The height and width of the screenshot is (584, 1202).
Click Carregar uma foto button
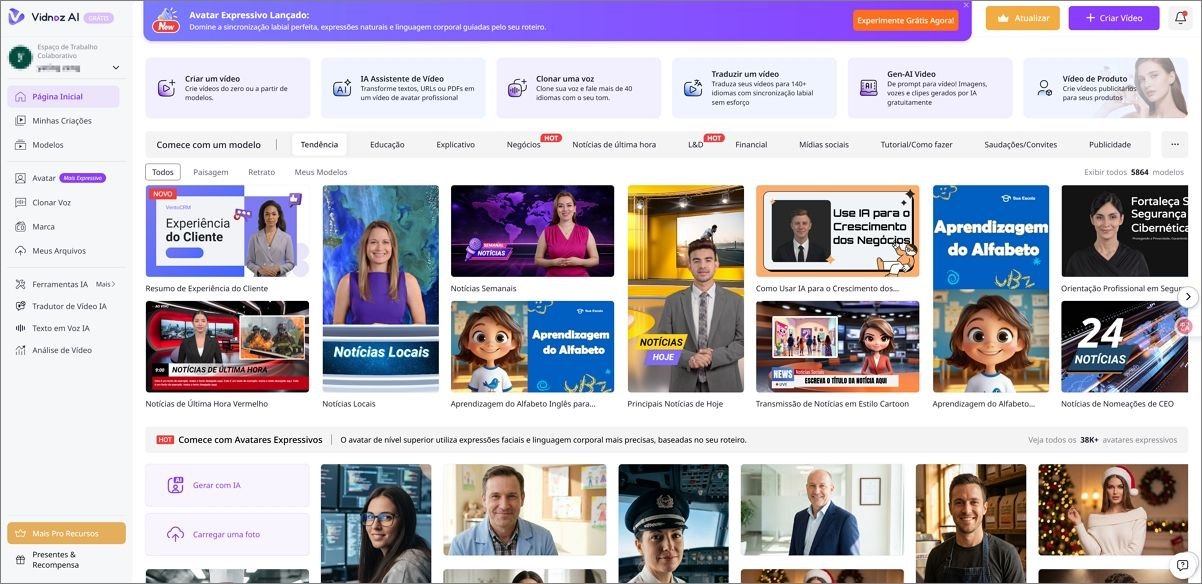[227, 534]
